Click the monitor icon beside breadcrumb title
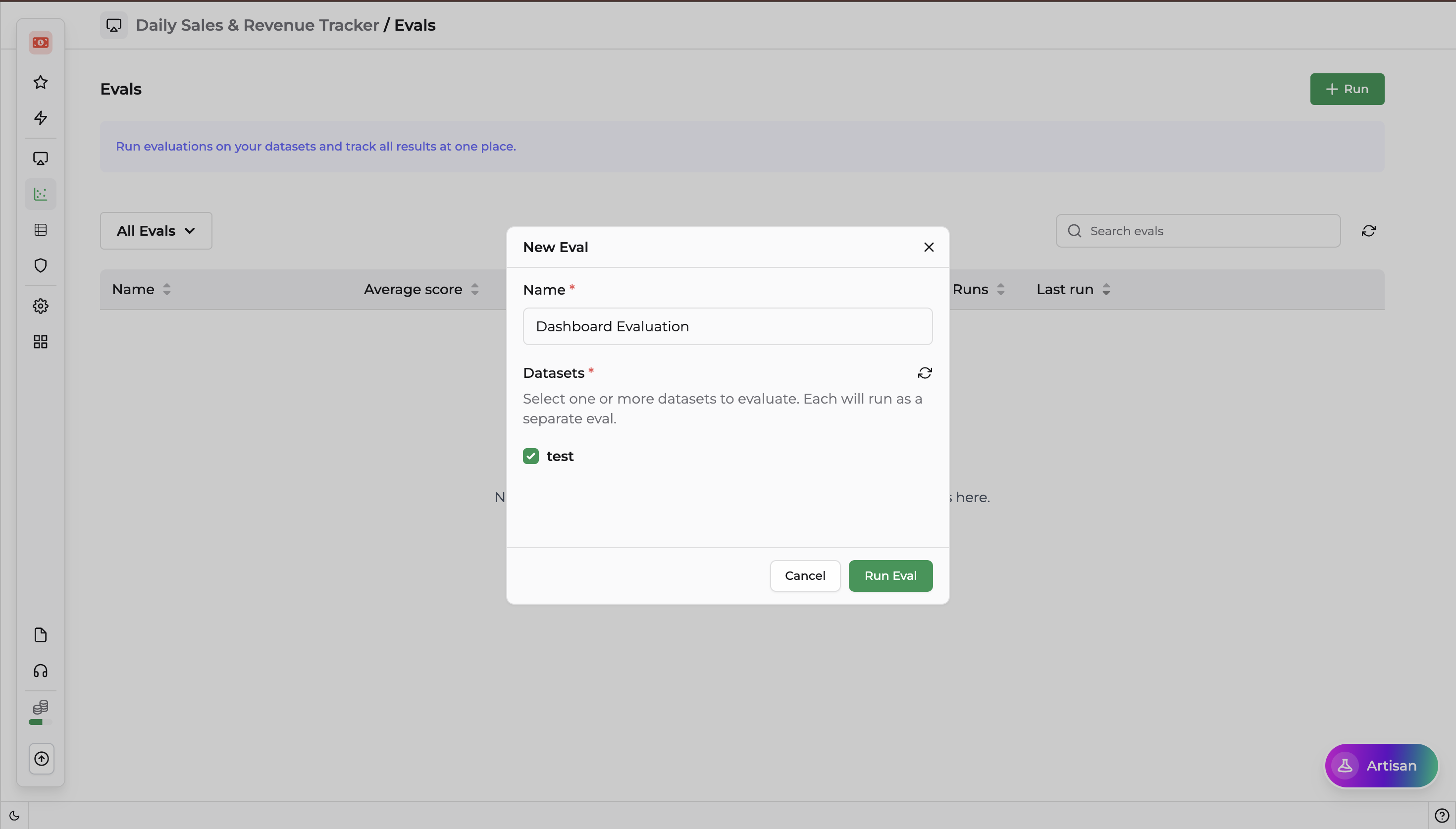 point(114,25)
